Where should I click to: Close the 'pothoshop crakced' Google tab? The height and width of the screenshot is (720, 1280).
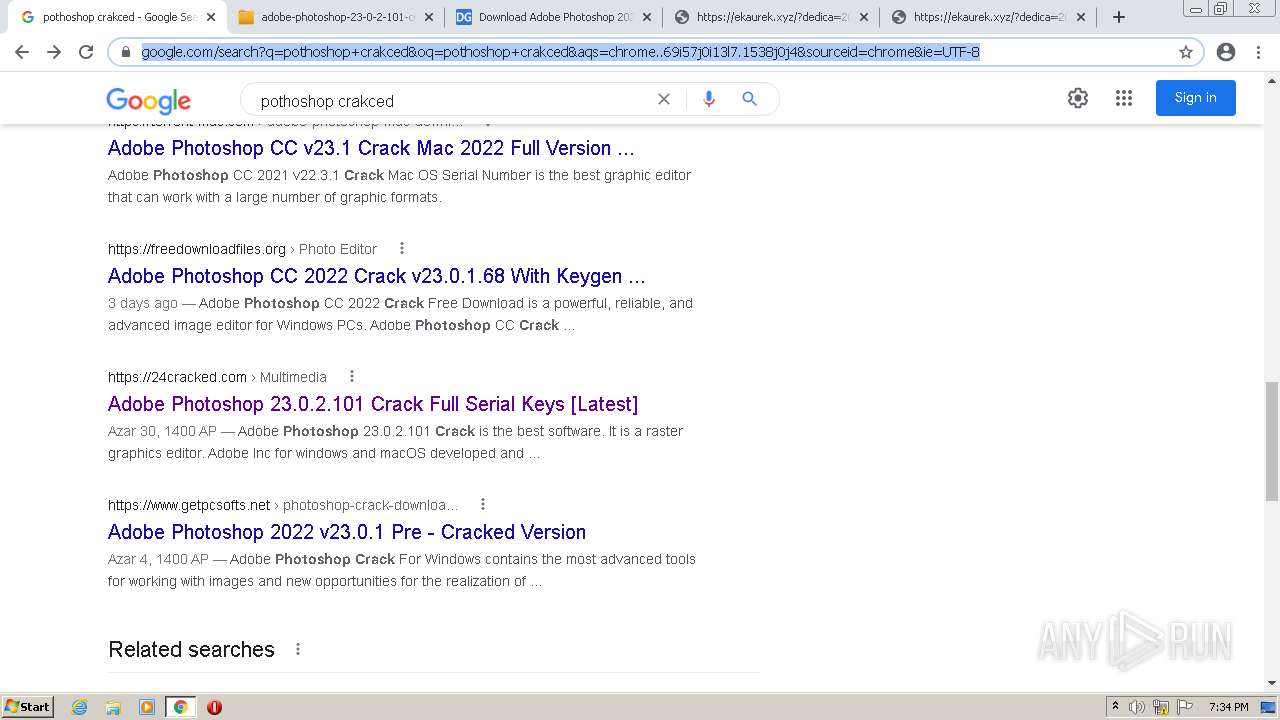[x=210, y=17]
